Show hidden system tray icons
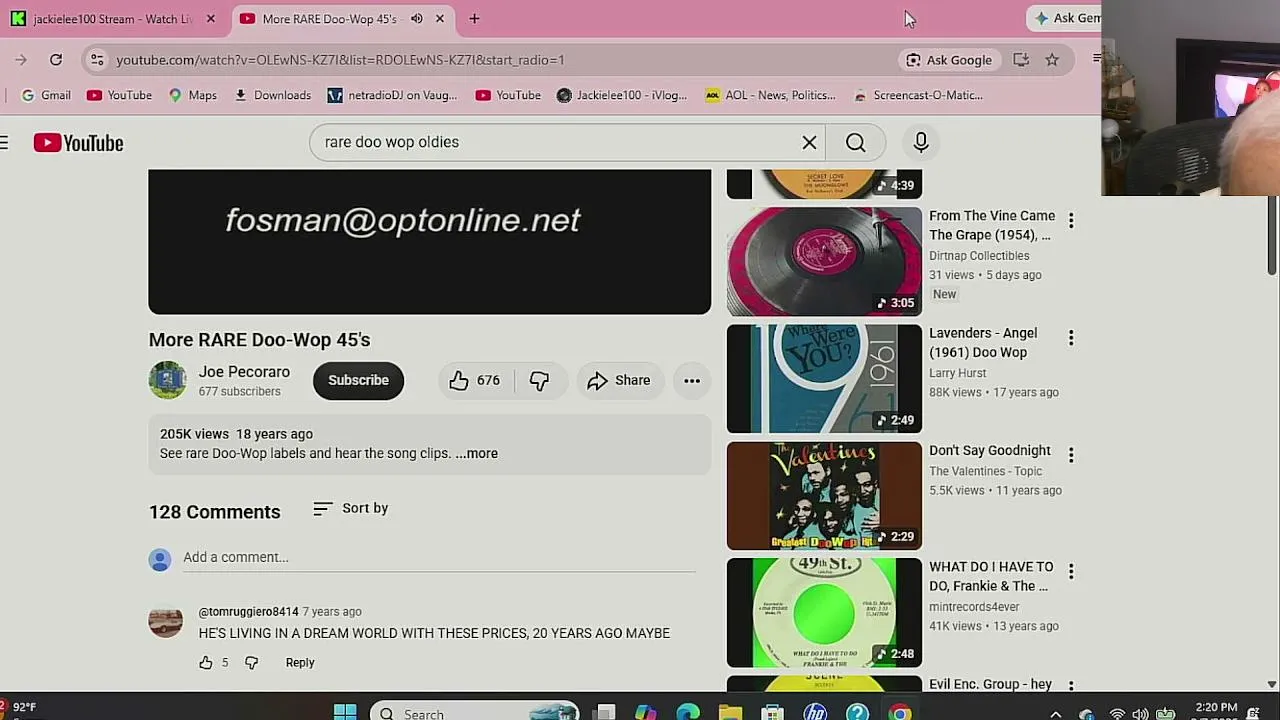The height and width of the screenshot is (720, 1280). pyautogui.click(x=1055, y=713)
